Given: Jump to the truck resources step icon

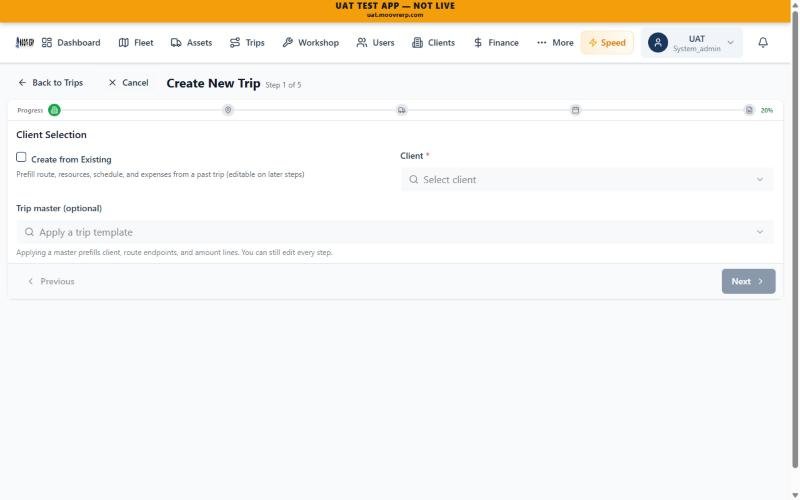Looking at the screenshot, I should coord(402,110).
